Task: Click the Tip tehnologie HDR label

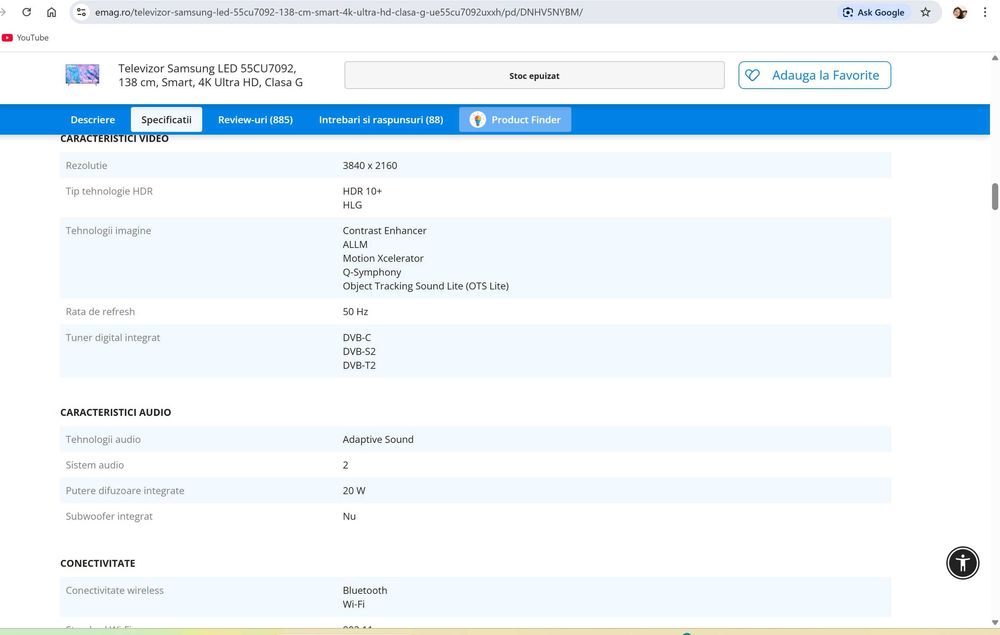Action: pyautogui.click(x=109, y=191)
